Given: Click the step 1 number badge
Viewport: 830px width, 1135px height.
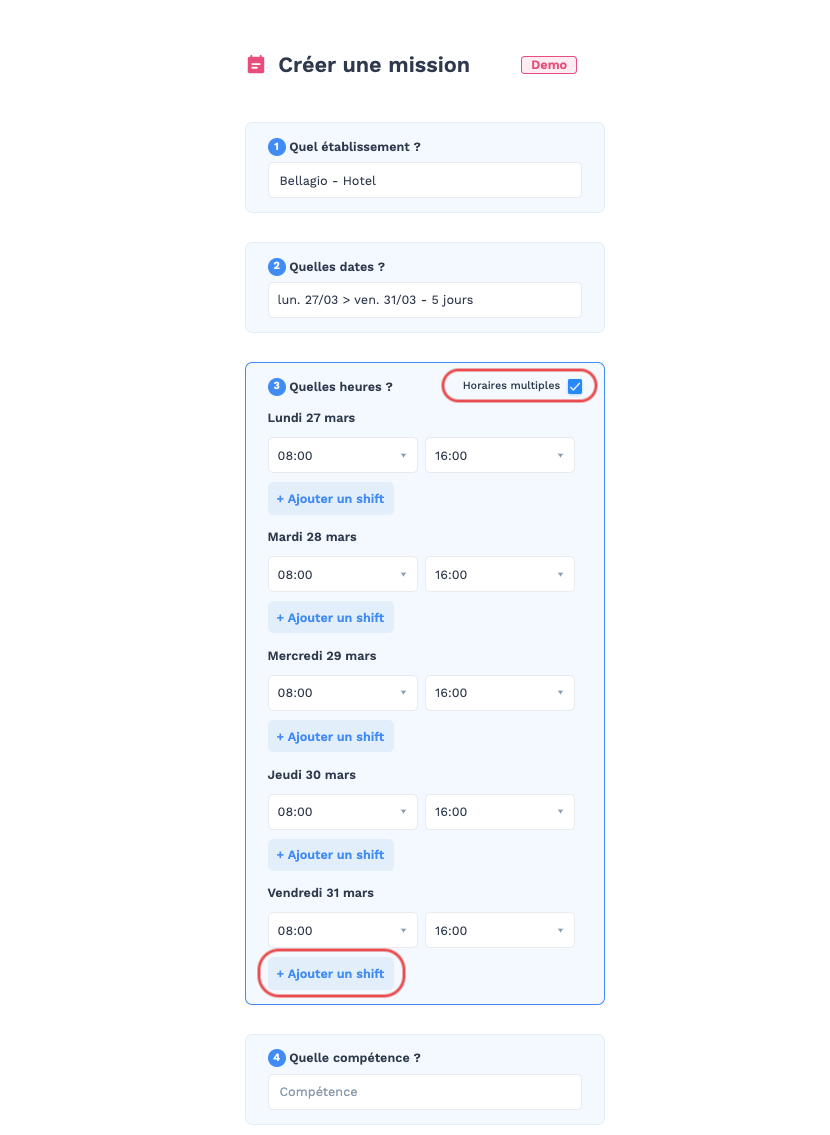Looking at the screenshot, I should pos(276,146).
